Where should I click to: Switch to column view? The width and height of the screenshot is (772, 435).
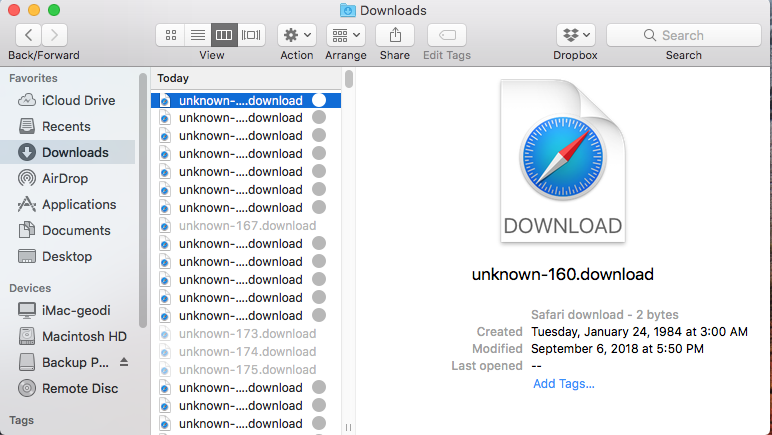(225, 35)
